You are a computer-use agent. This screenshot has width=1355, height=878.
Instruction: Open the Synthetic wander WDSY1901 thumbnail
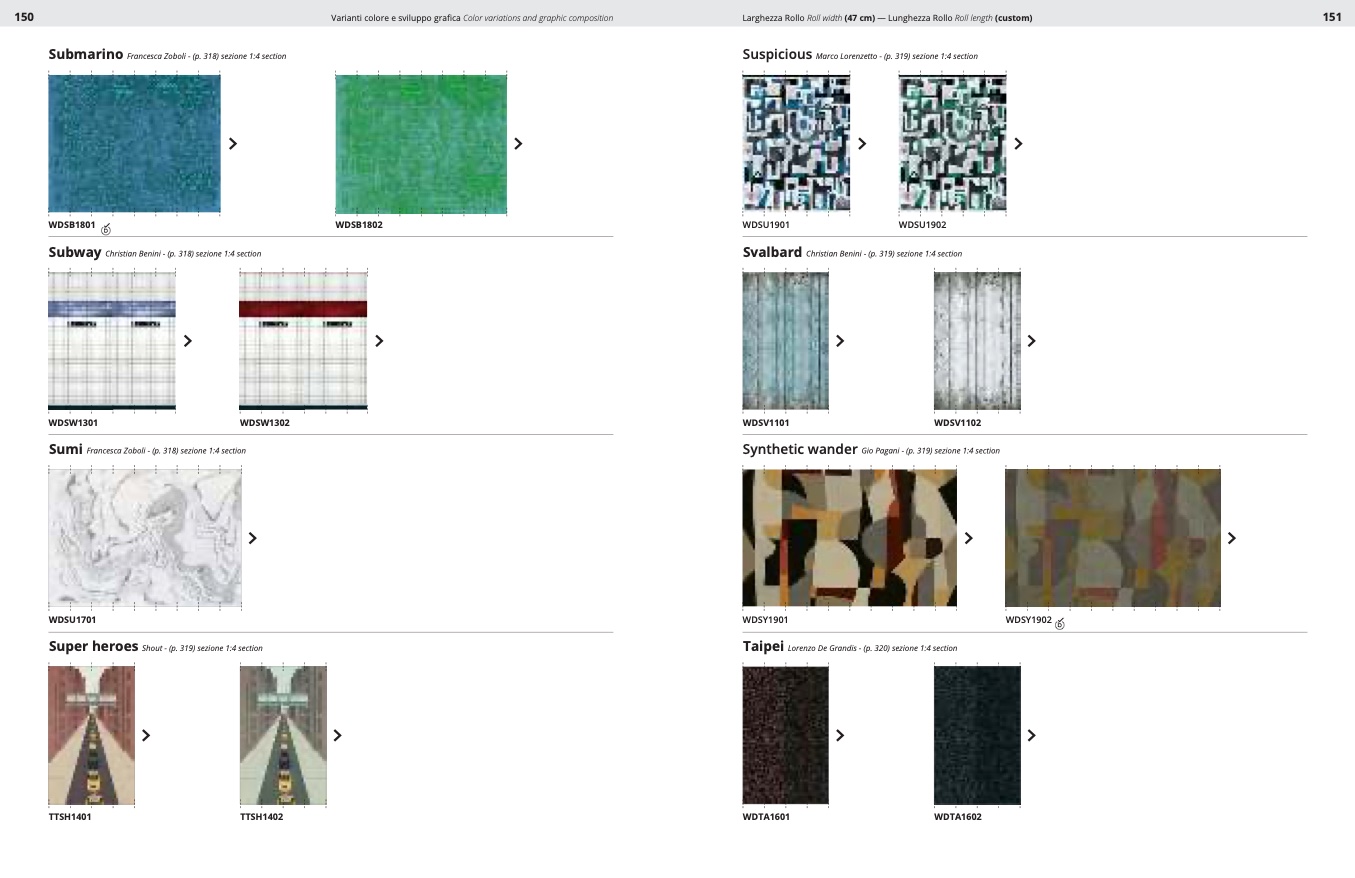[x=849, y=538]
